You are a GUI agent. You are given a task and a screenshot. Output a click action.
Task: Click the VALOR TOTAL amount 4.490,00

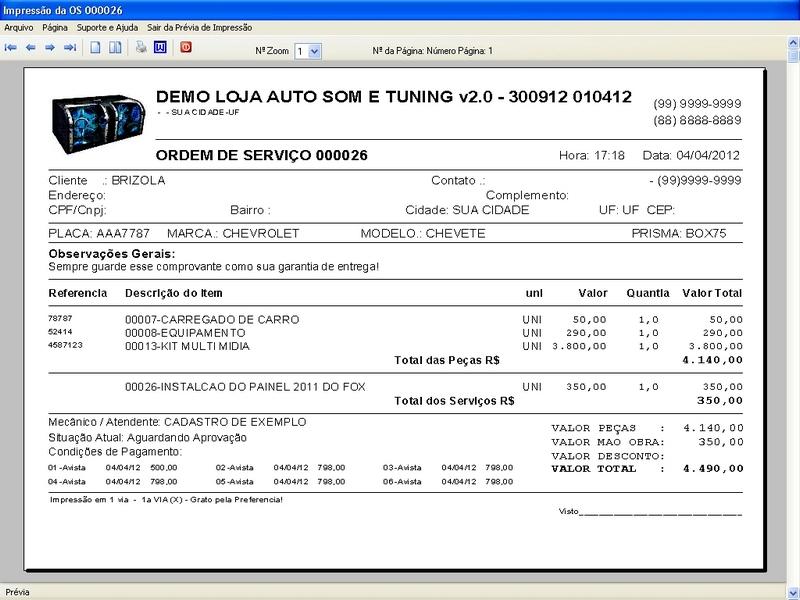pos(712,468)
